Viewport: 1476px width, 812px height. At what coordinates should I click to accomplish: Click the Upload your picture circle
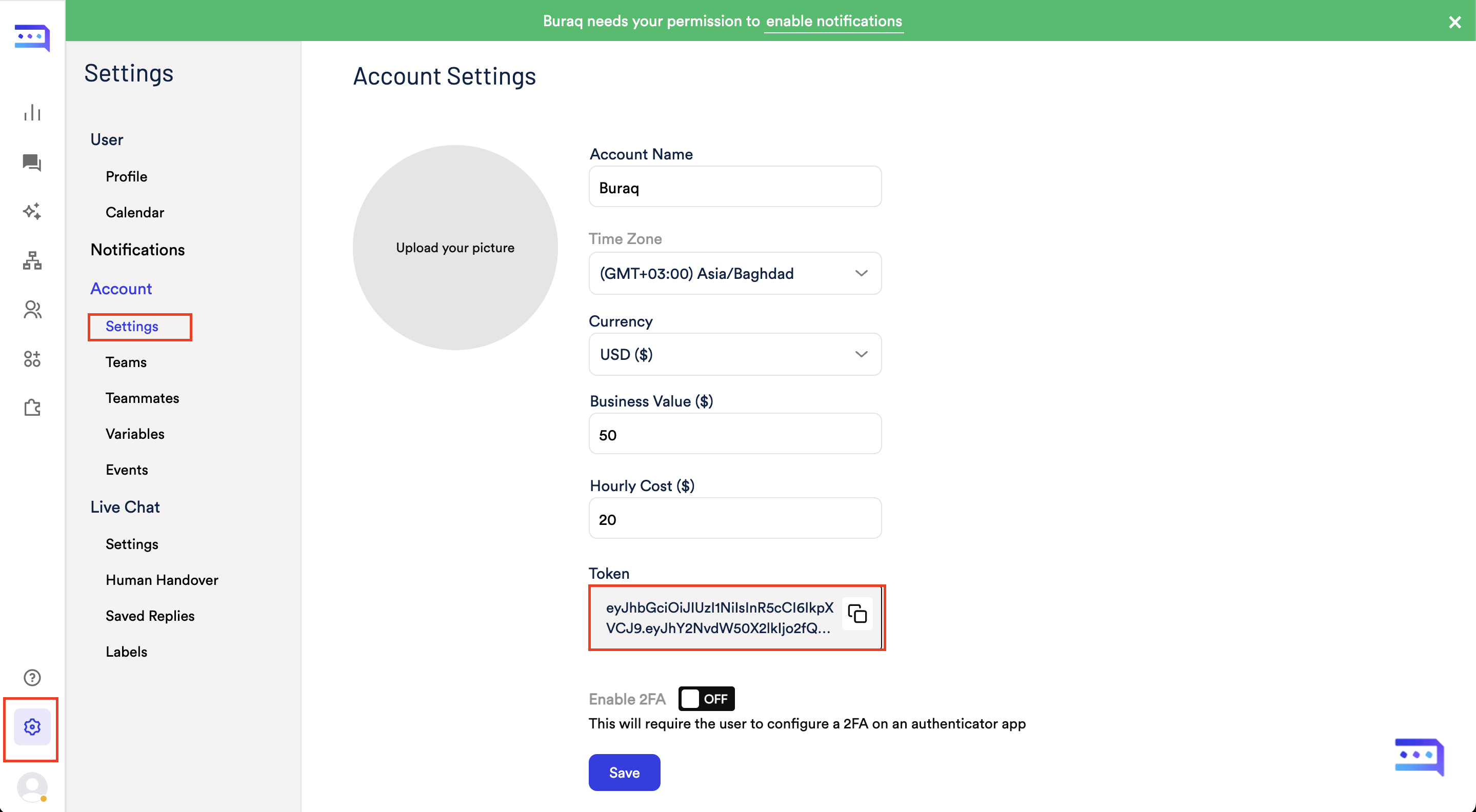point(455,248)
